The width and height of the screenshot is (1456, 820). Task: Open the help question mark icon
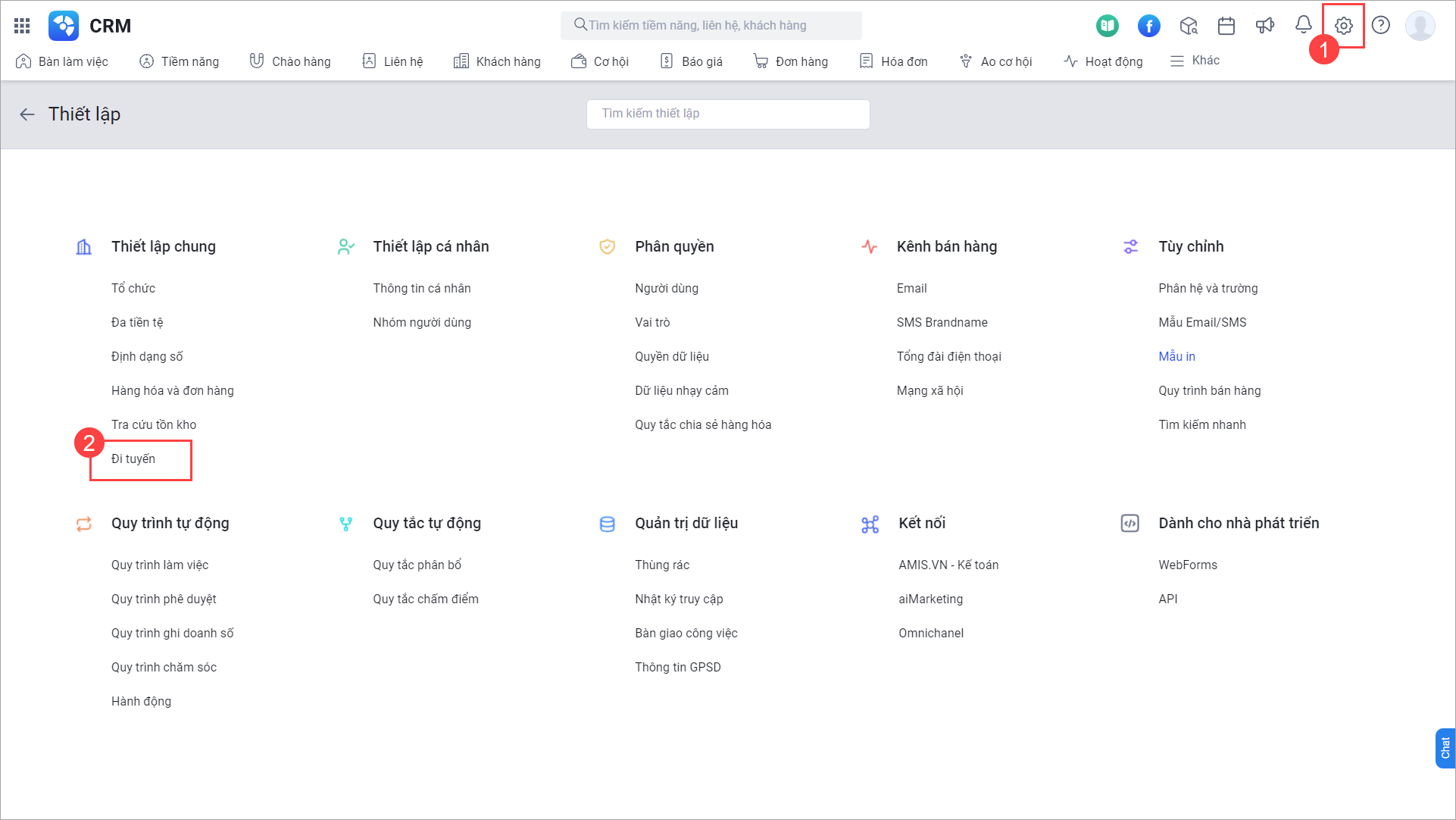(1381, 25)
